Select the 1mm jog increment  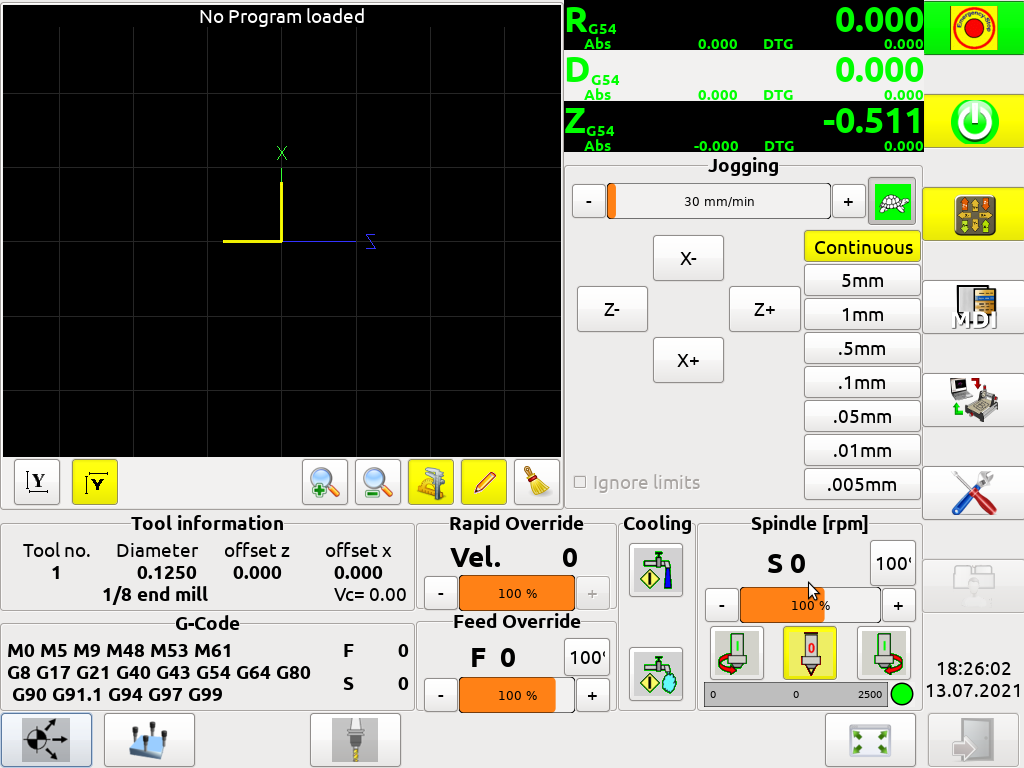(861, 314)
